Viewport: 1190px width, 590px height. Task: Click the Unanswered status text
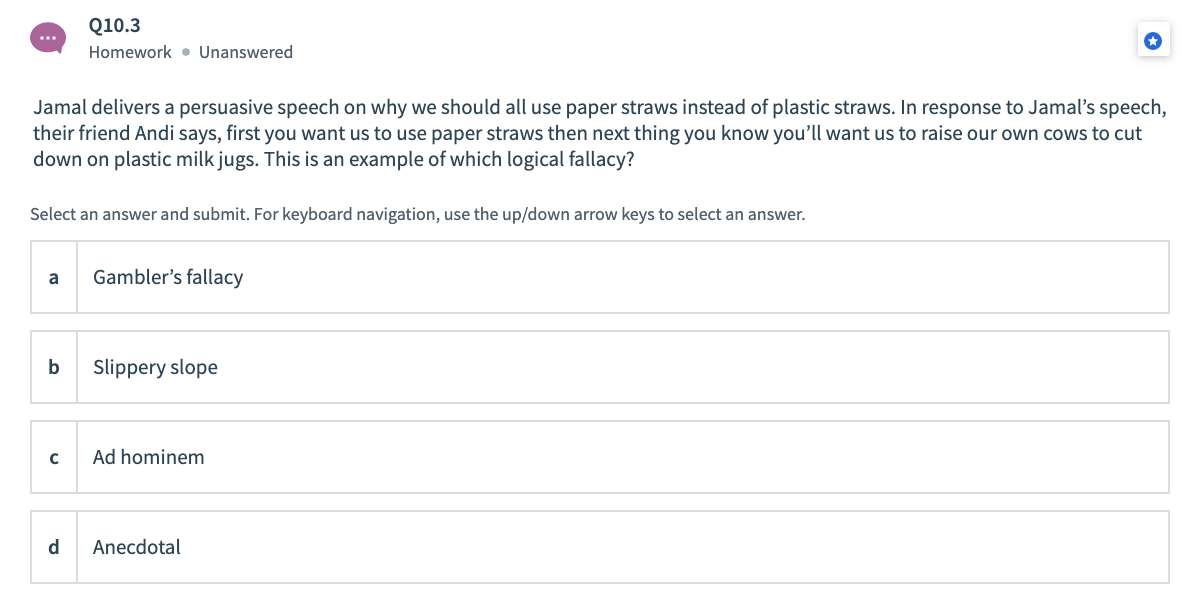point(246,52)
